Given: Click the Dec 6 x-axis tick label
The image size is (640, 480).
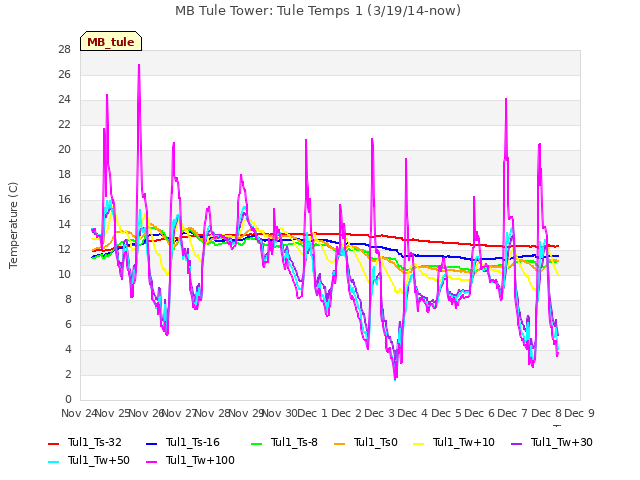Looking at the screenshot, I should [479, 413].
